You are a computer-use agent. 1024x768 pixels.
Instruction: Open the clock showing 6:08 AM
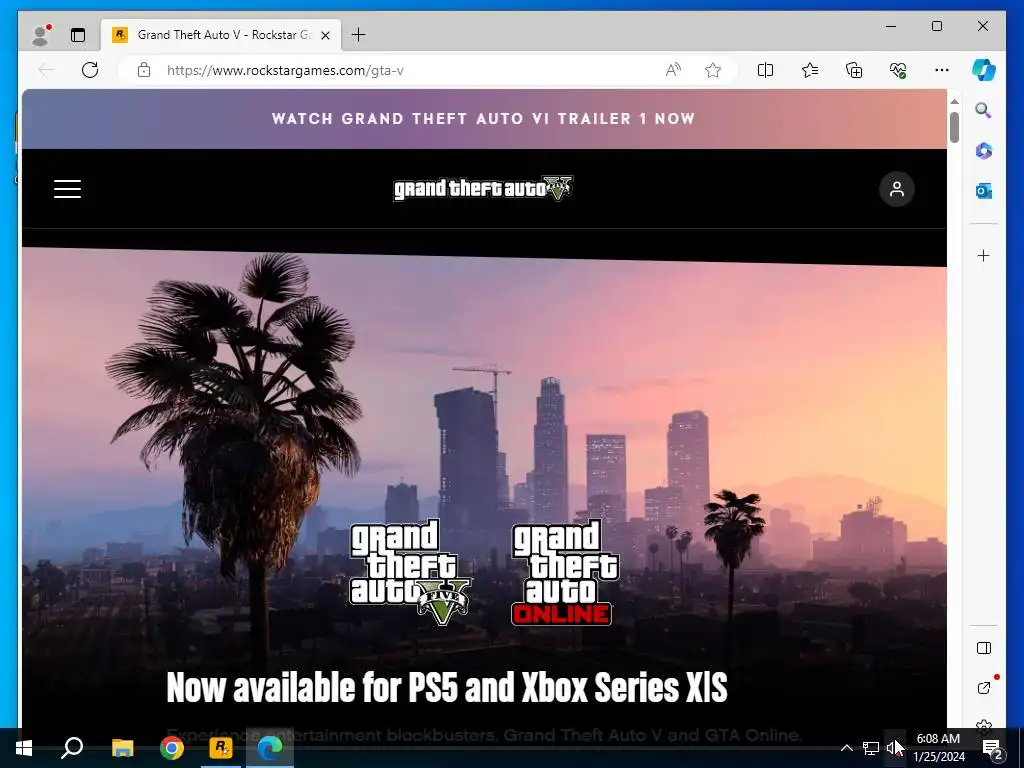[938, 748]
